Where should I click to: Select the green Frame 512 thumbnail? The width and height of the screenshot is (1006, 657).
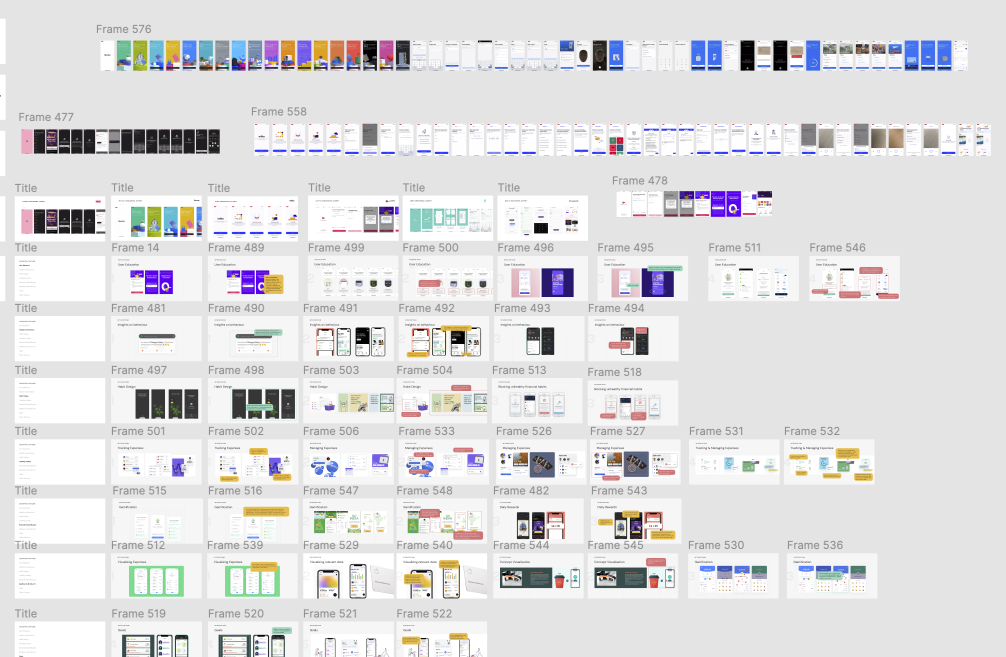[x=157, y=576]
